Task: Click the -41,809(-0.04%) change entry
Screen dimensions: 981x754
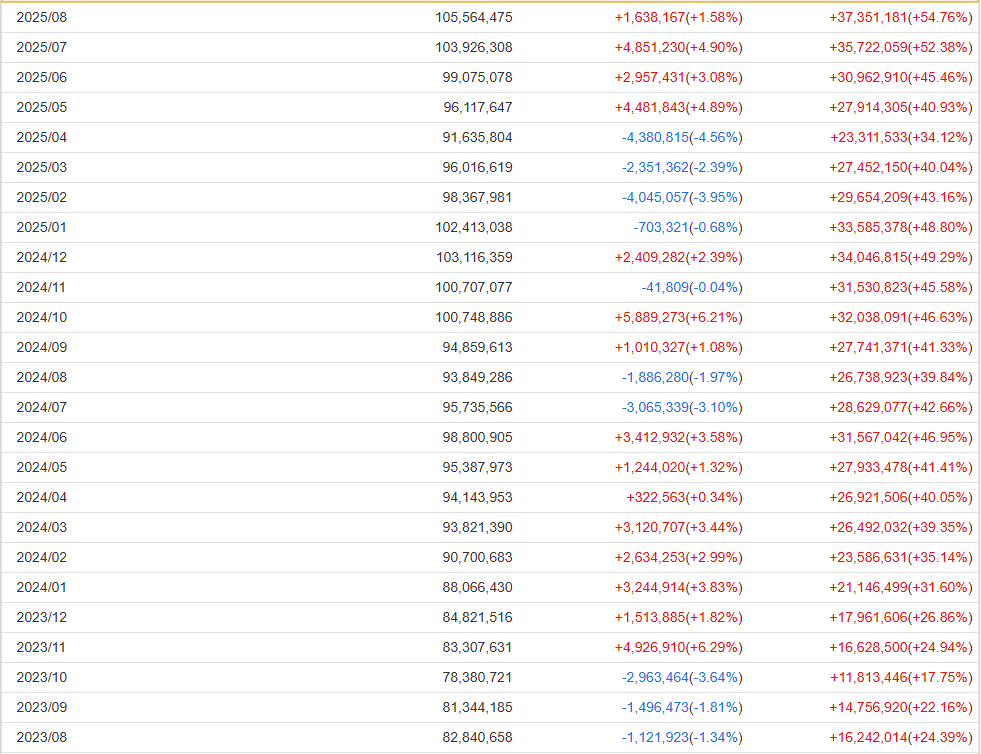Action: pos(692,288)
